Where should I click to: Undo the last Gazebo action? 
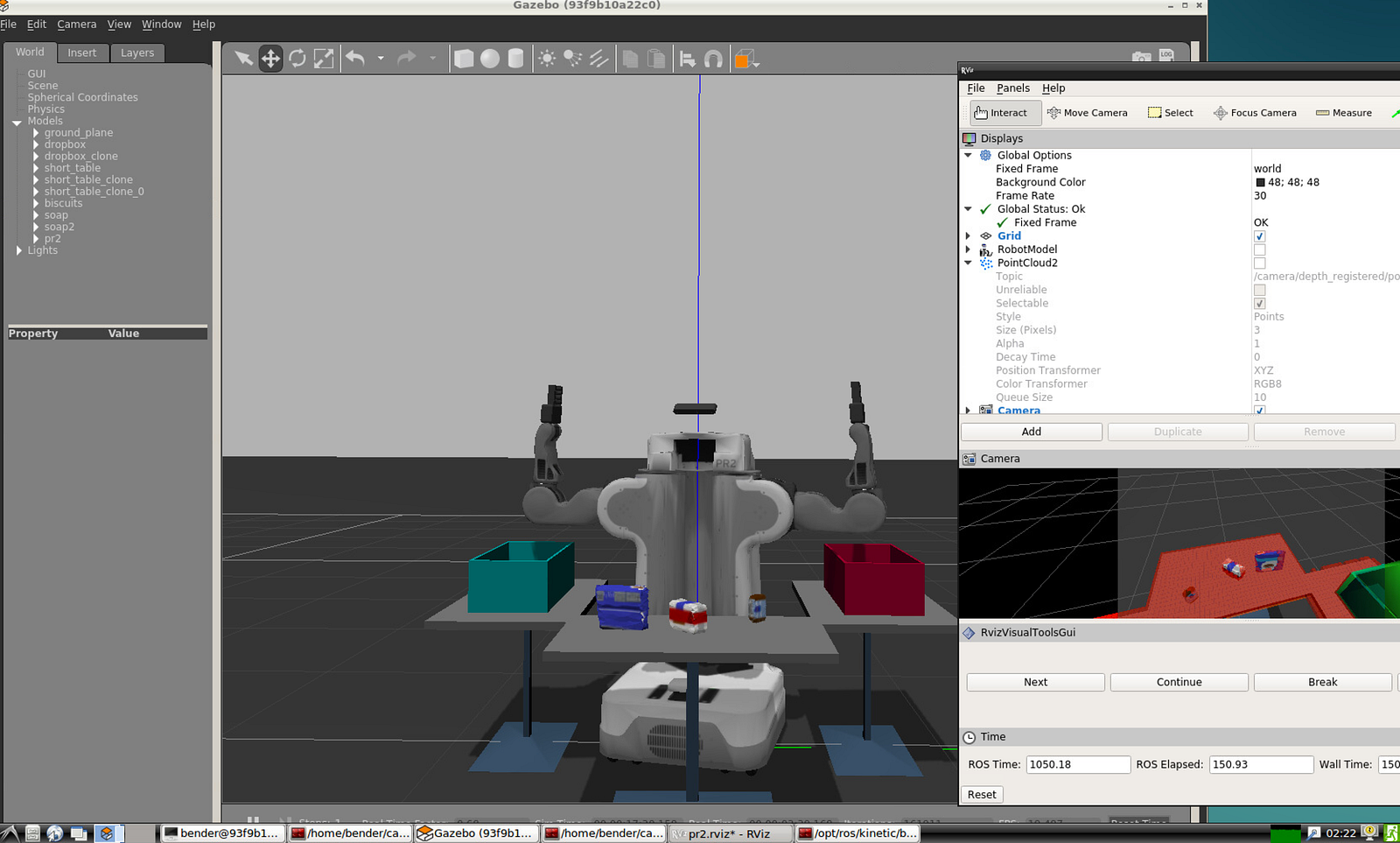pos(355,59)
